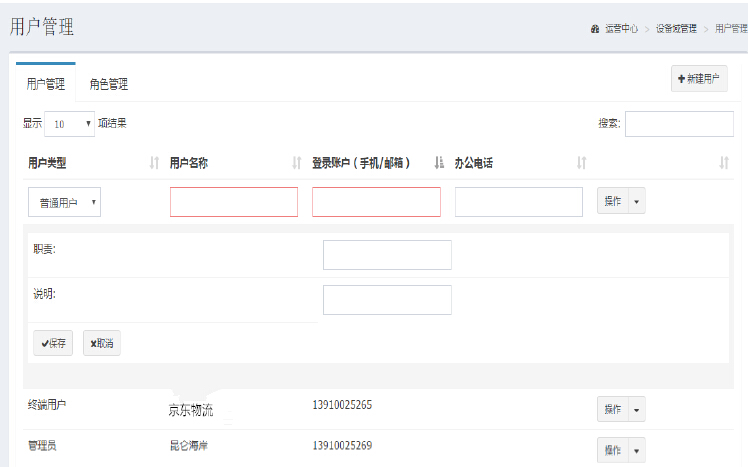Click the 职责 input field

[387, 255]
